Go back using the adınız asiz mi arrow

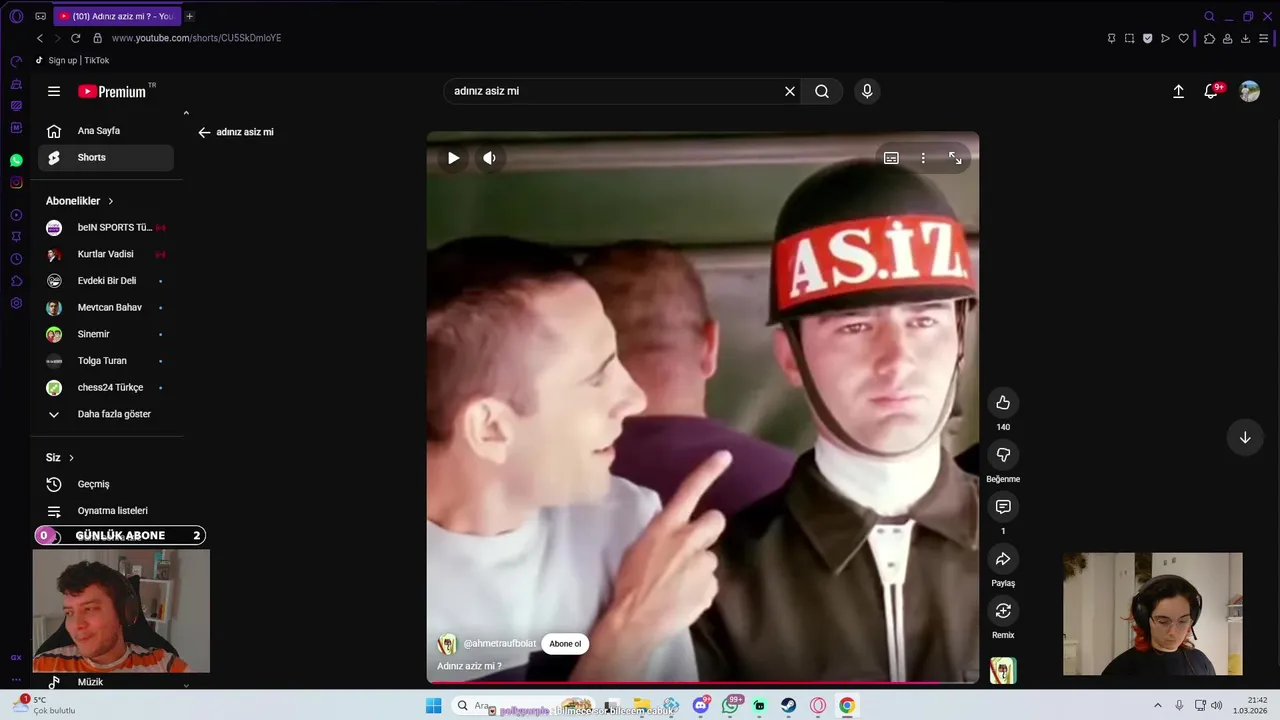coord(204,132)
